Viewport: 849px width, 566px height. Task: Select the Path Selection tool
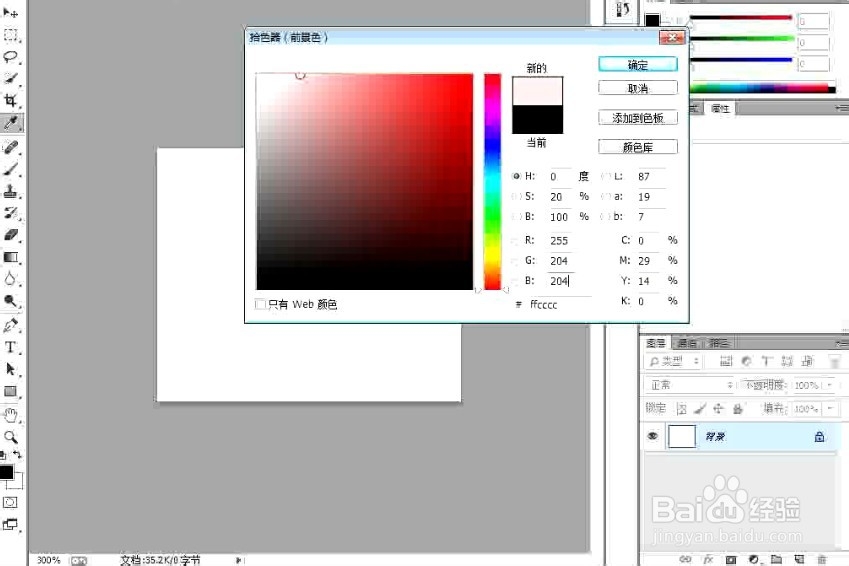coord(10,369)
